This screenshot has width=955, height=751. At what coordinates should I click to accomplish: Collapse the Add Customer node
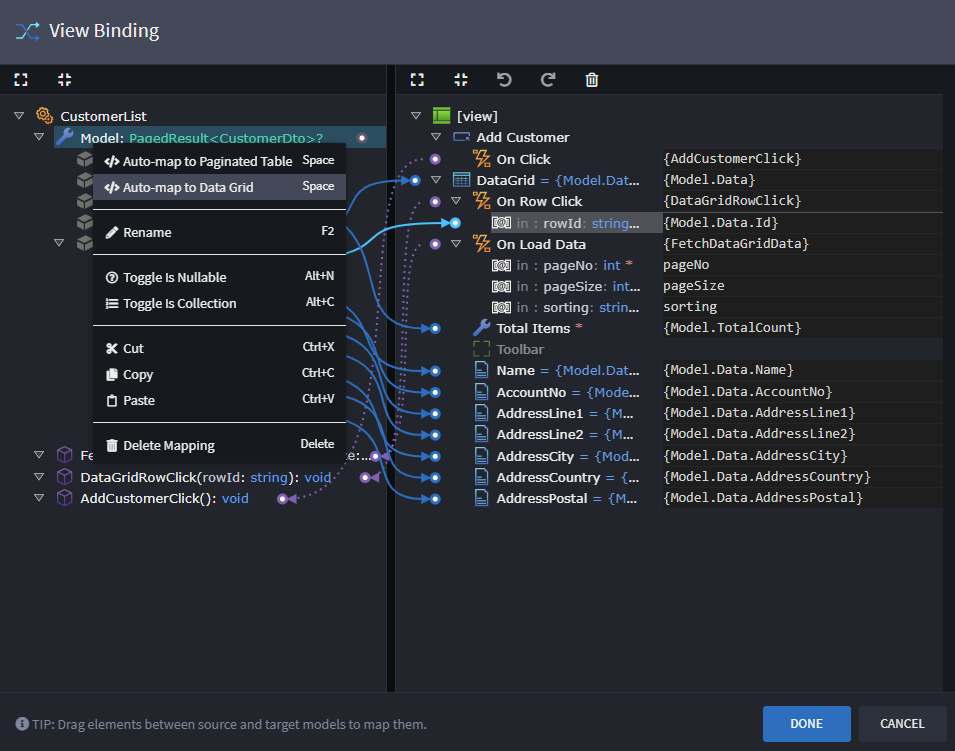tap(436, 137)
